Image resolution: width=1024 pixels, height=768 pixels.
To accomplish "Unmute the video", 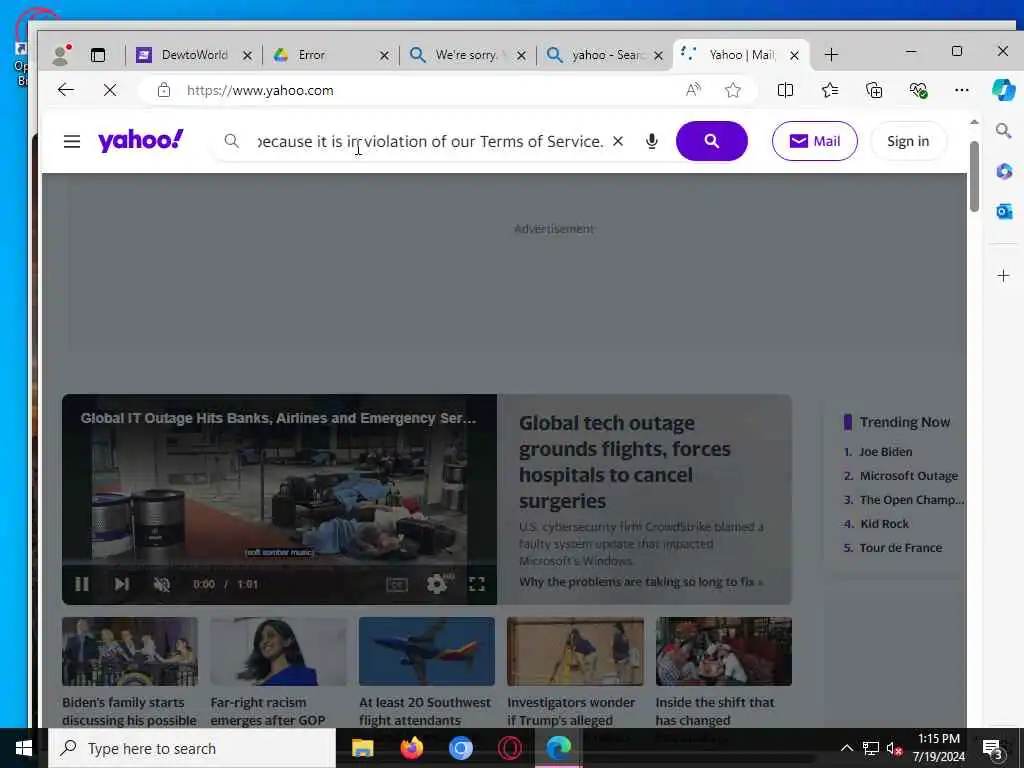I will tap(161, 584).
